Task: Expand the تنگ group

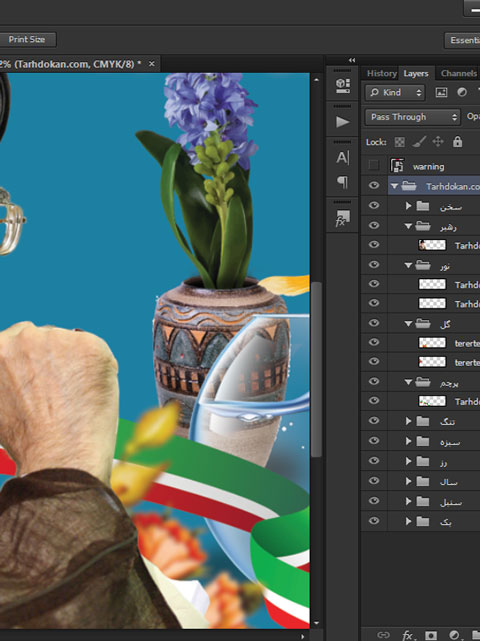Action: pyautogui.click(x=408, y=421)
